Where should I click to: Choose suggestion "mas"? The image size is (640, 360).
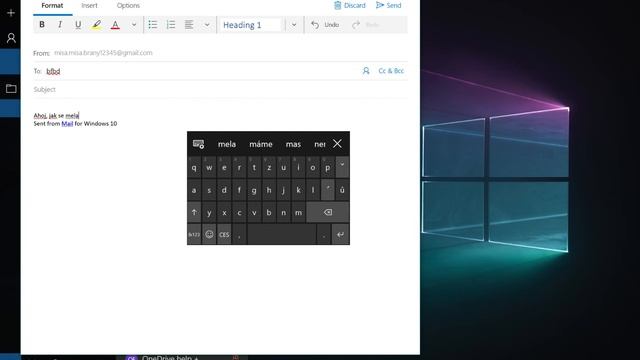293,144
